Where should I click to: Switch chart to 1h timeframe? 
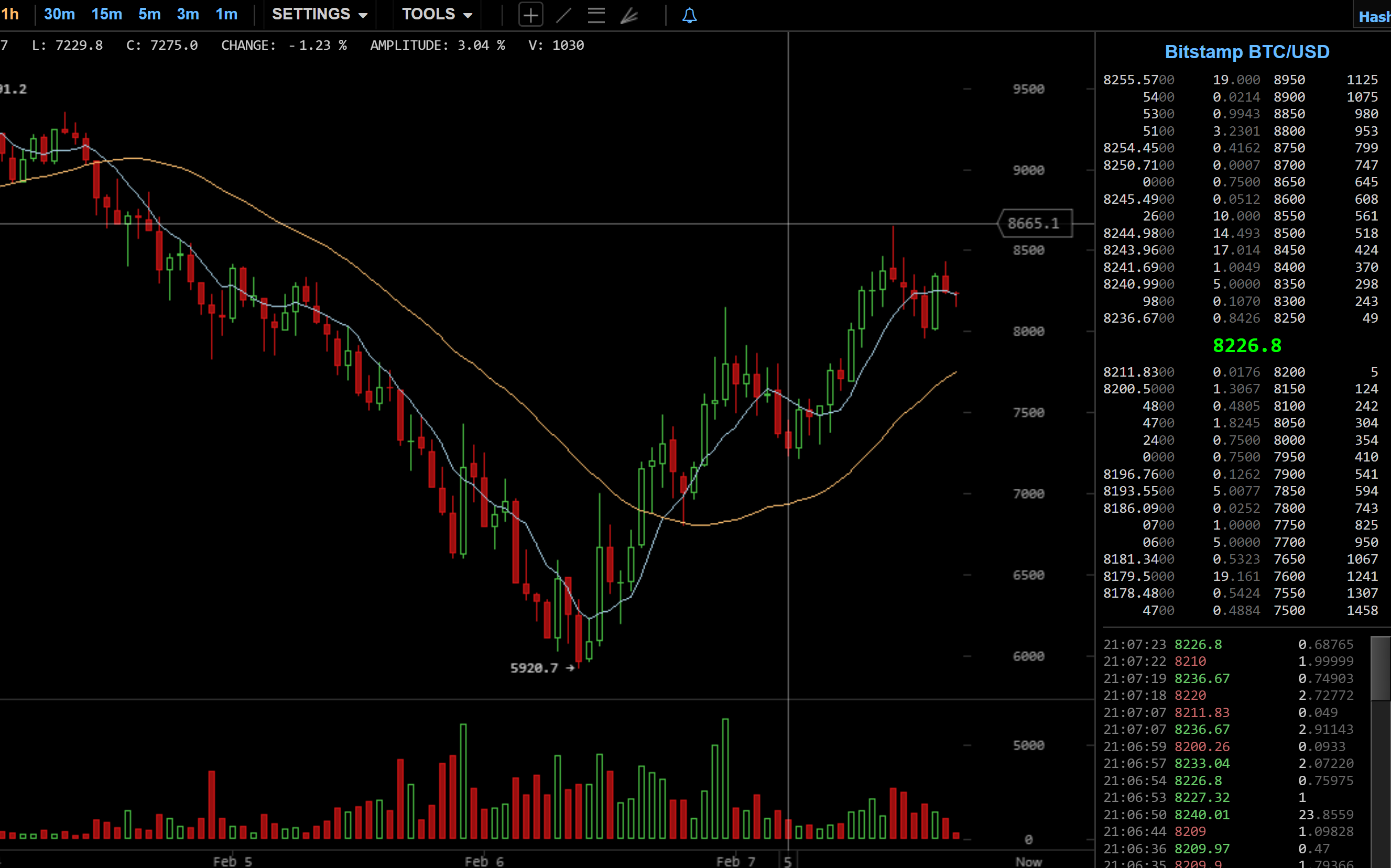click(10, 14)
